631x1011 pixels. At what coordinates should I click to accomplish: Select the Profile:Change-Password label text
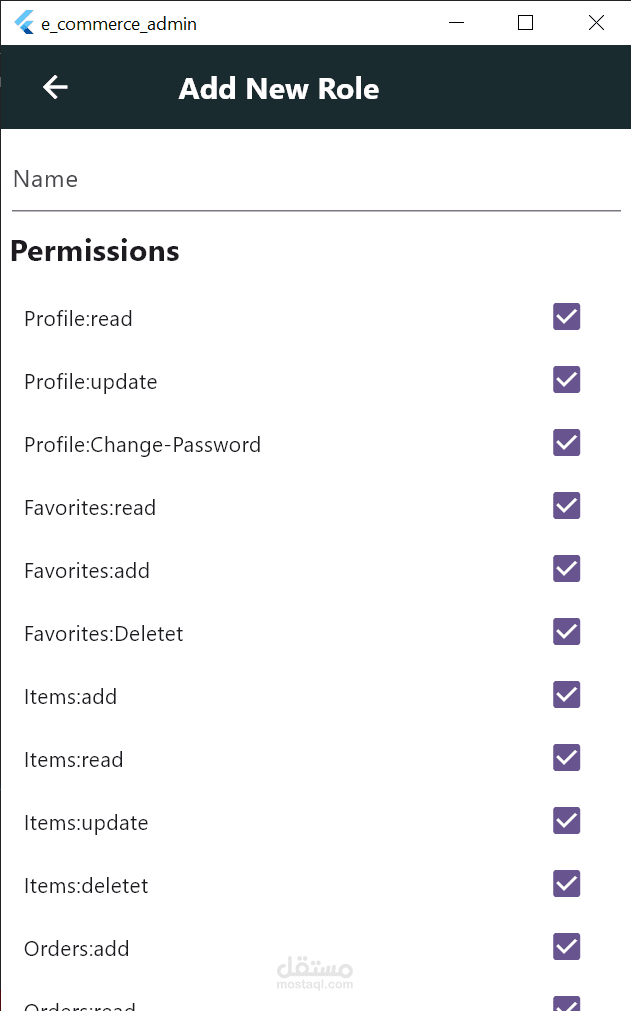[x=142, y=445]
